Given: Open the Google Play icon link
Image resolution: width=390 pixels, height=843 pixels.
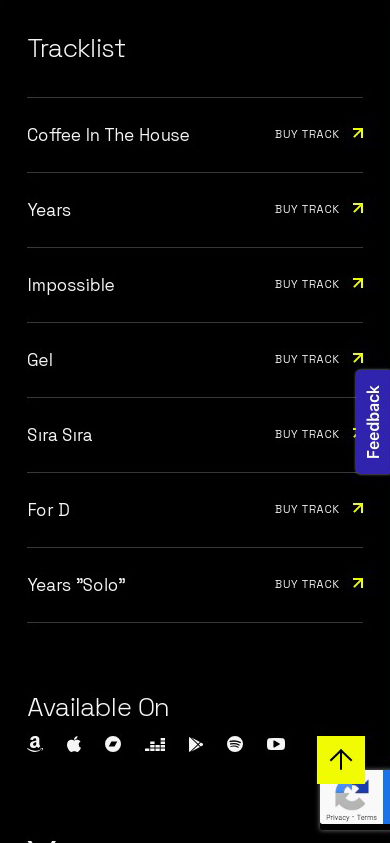Looking at the screenshot, I should [x=196, y=744].
